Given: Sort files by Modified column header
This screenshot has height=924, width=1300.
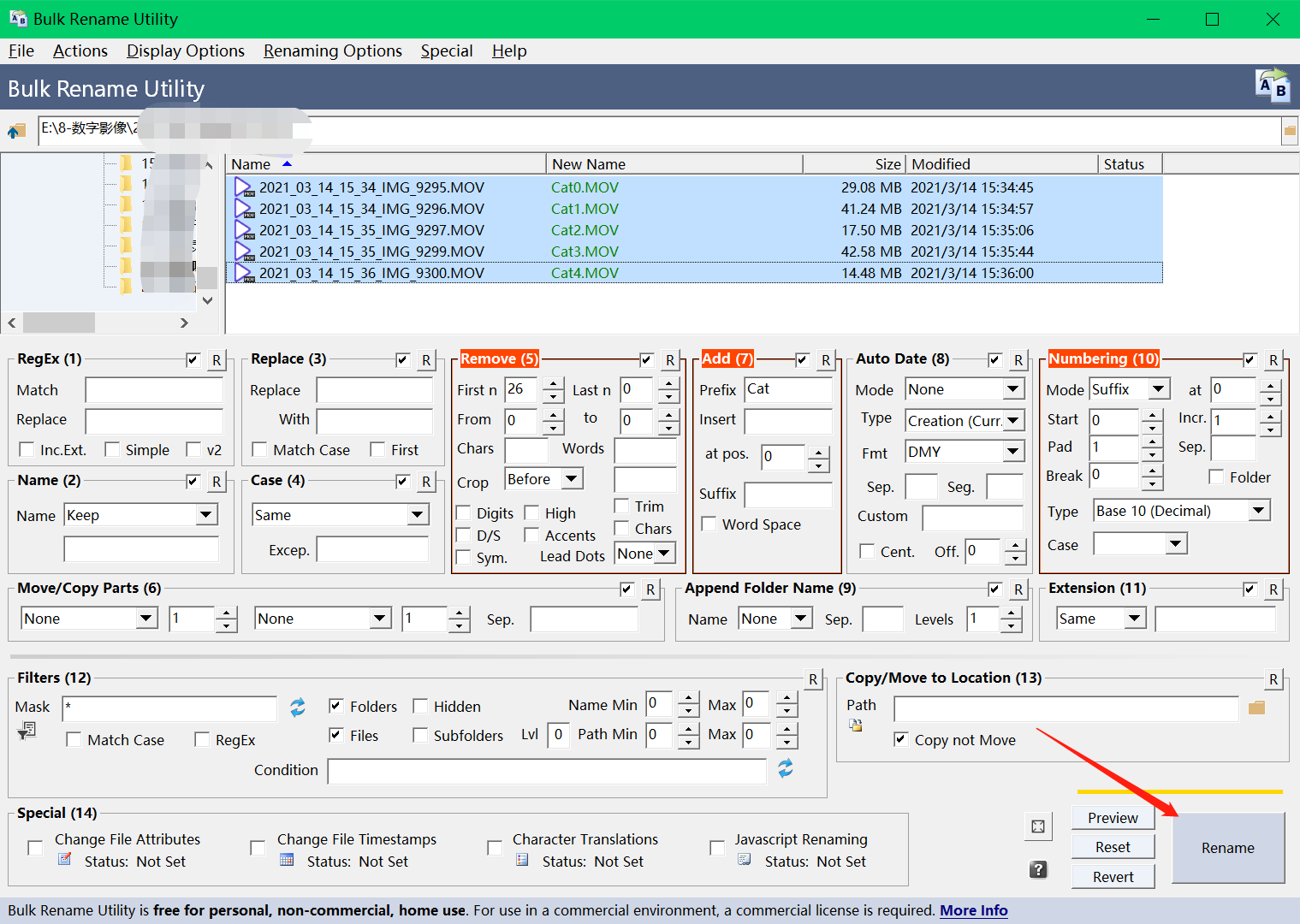Looking at the screenshot, I should tap(1001, 164).
